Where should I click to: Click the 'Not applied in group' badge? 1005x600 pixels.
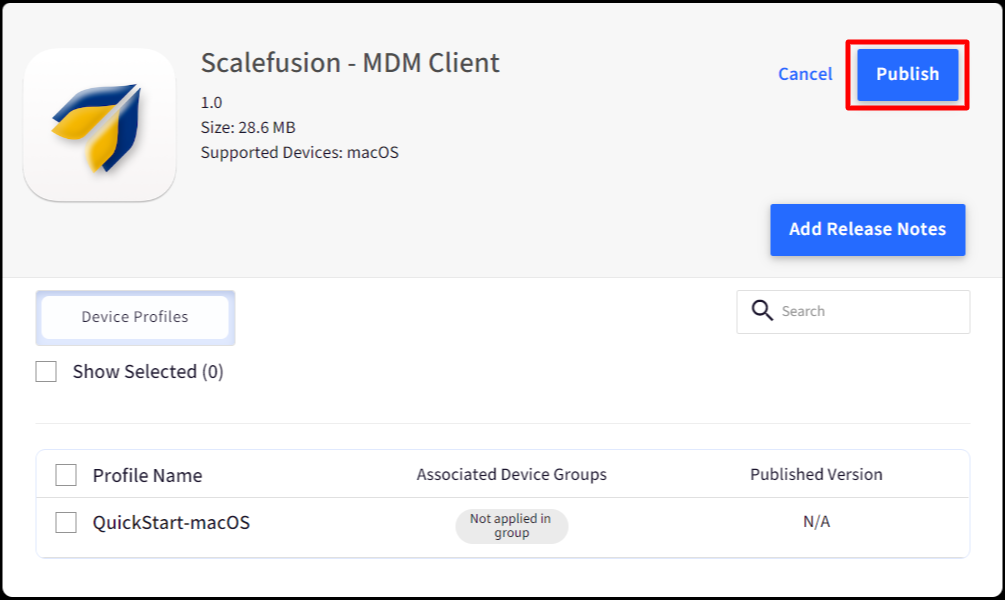coord(511,526)
